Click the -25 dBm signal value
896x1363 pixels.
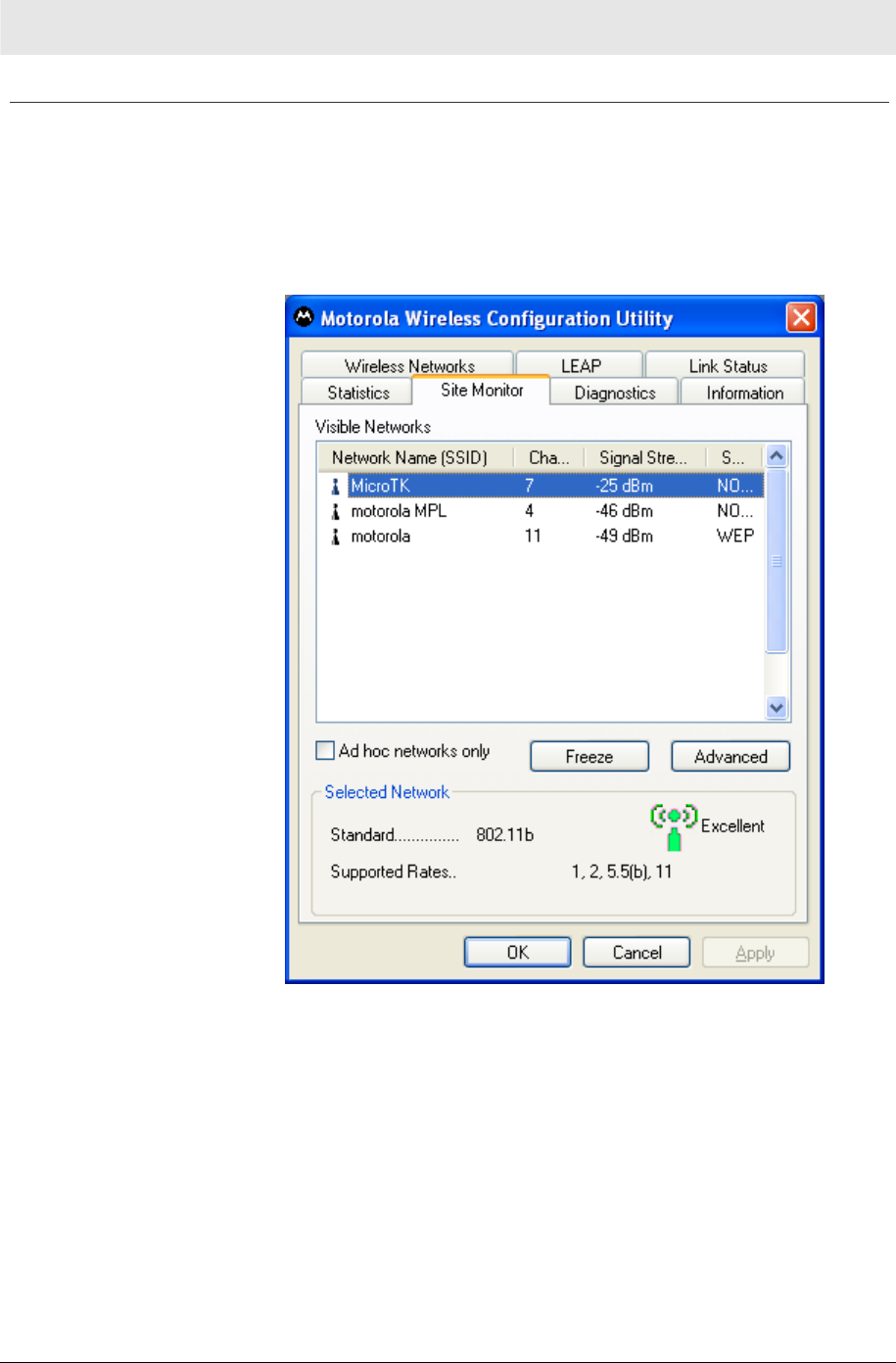tap(624, 486)
